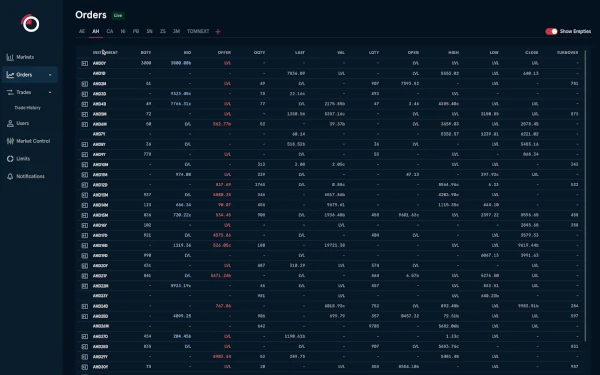Open Limits in the sidebar
Screen dimensions: 600x375
tap(23, 158)
